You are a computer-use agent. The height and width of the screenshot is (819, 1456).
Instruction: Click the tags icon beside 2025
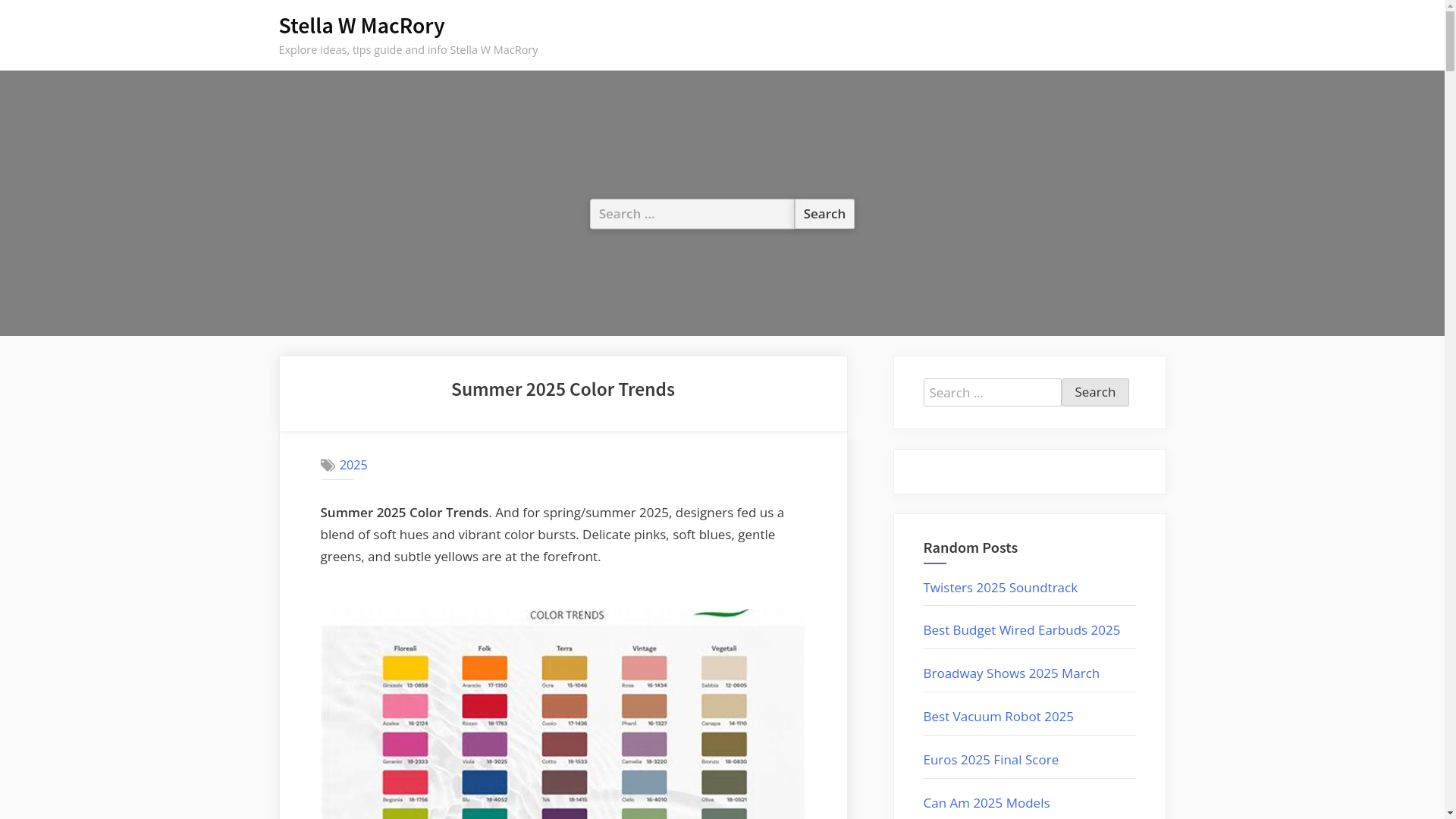coord(328,465)
